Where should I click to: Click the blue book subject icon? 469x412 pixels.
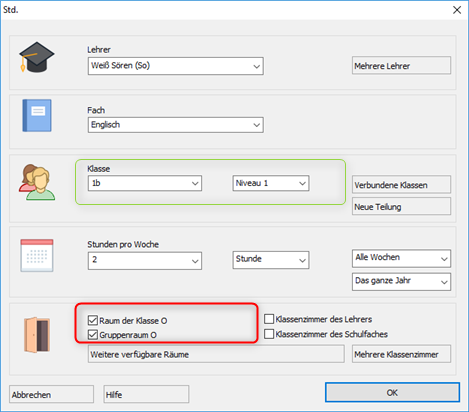coord(37,115)
